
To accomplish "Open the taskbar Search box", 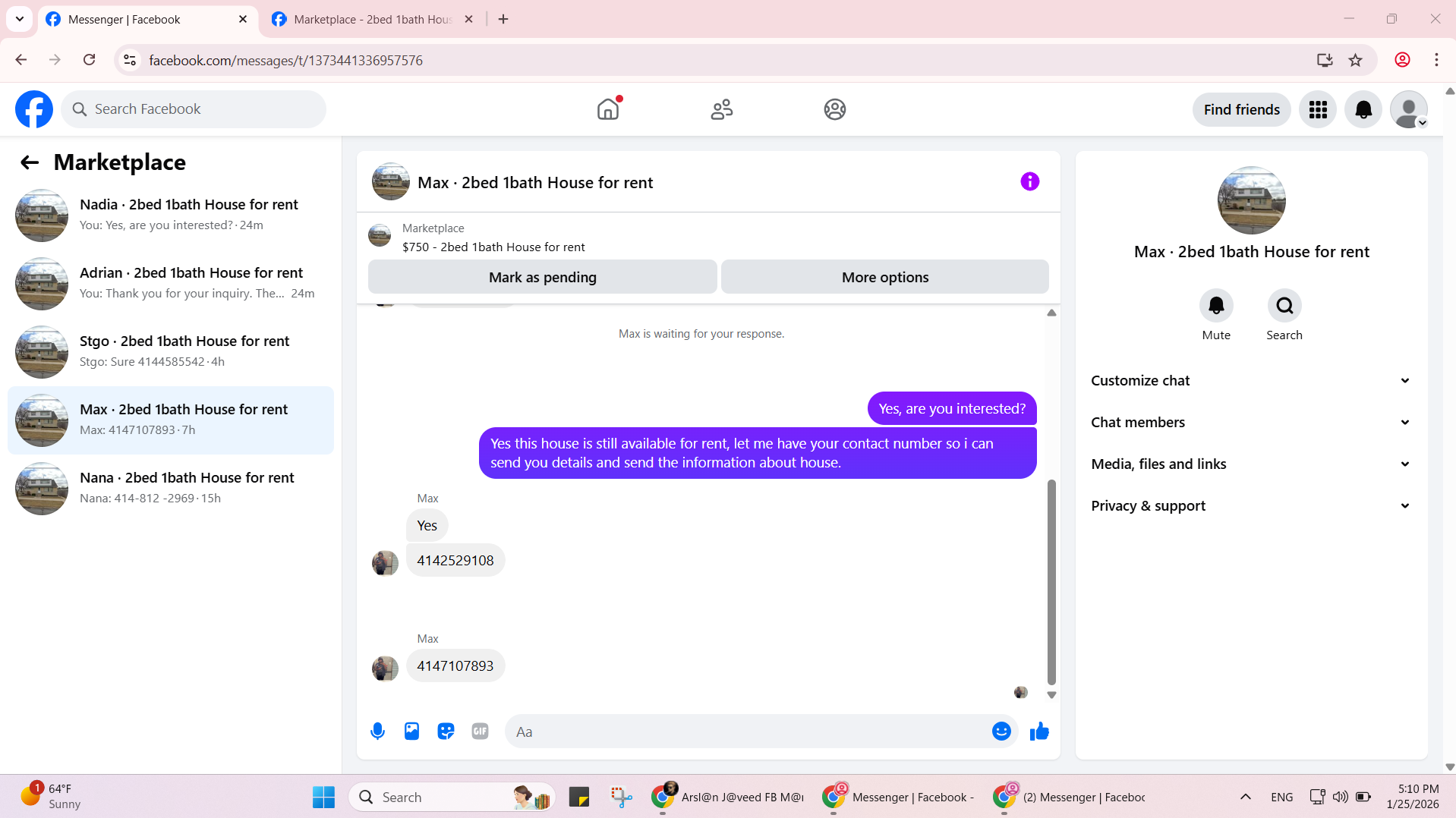I will click(x=452, y=798).
